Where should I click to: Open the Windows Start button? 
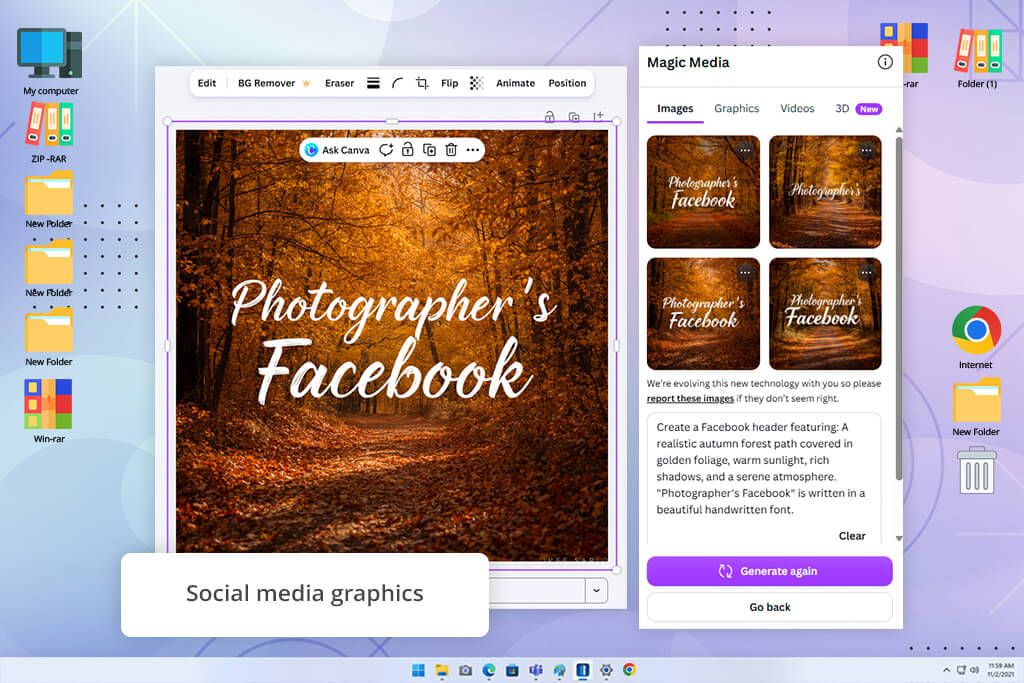418,670
